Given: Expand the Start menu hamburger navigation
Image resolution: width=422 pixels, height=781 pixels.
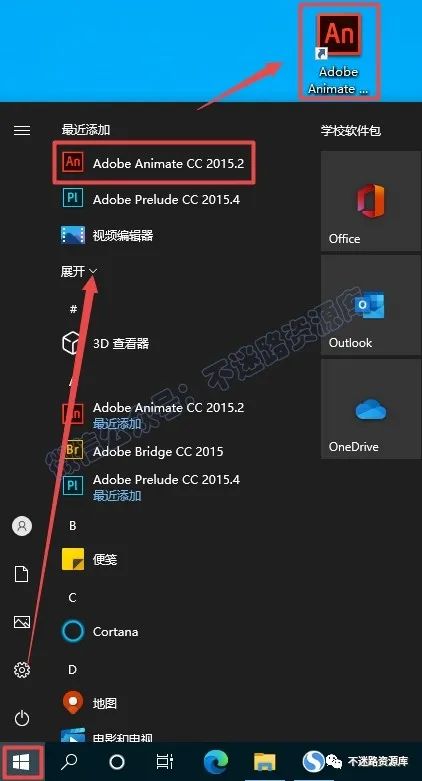Looking at the screenshot, I should coord(22,130).
